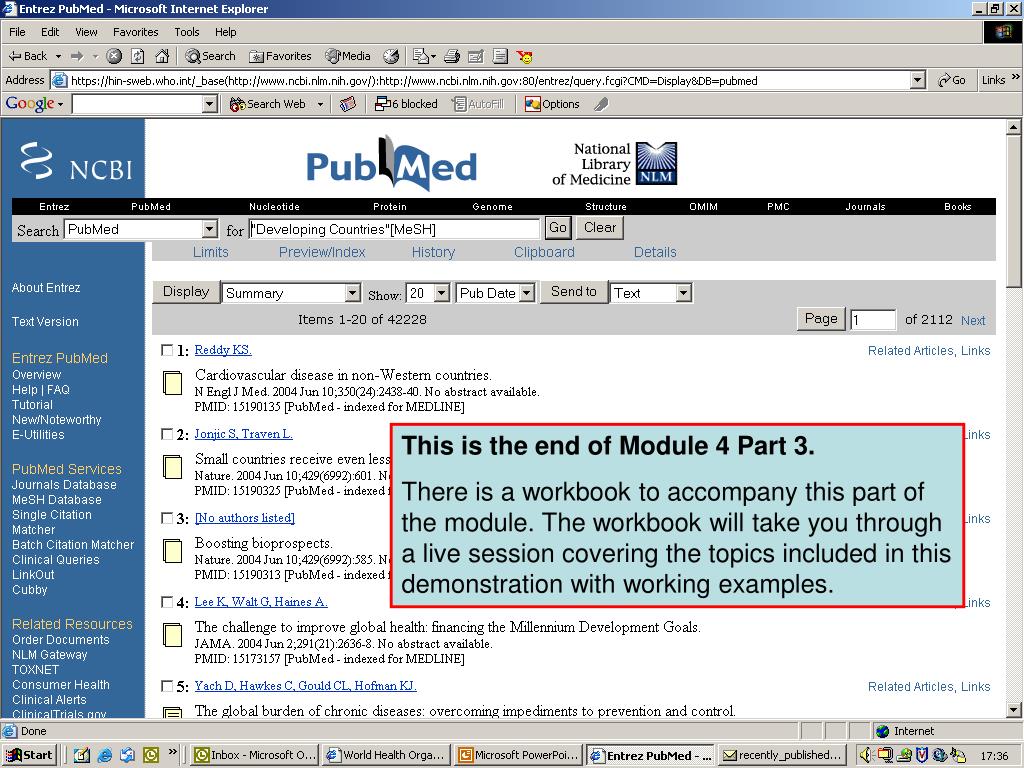Click the Print toolbar icon
The height and width of the screenshot is (768, 1024).
tap(452, 56)
